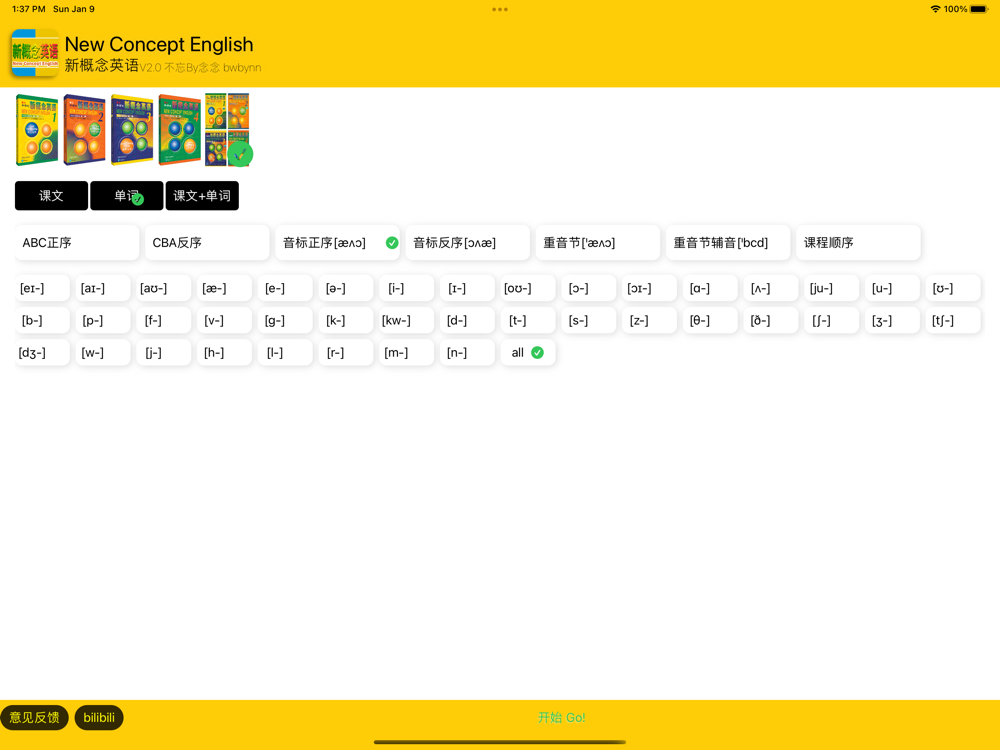The width and height of the screenshot is (1000, 750).
Task: Filter by consonant [z-]
Action: 649,320
